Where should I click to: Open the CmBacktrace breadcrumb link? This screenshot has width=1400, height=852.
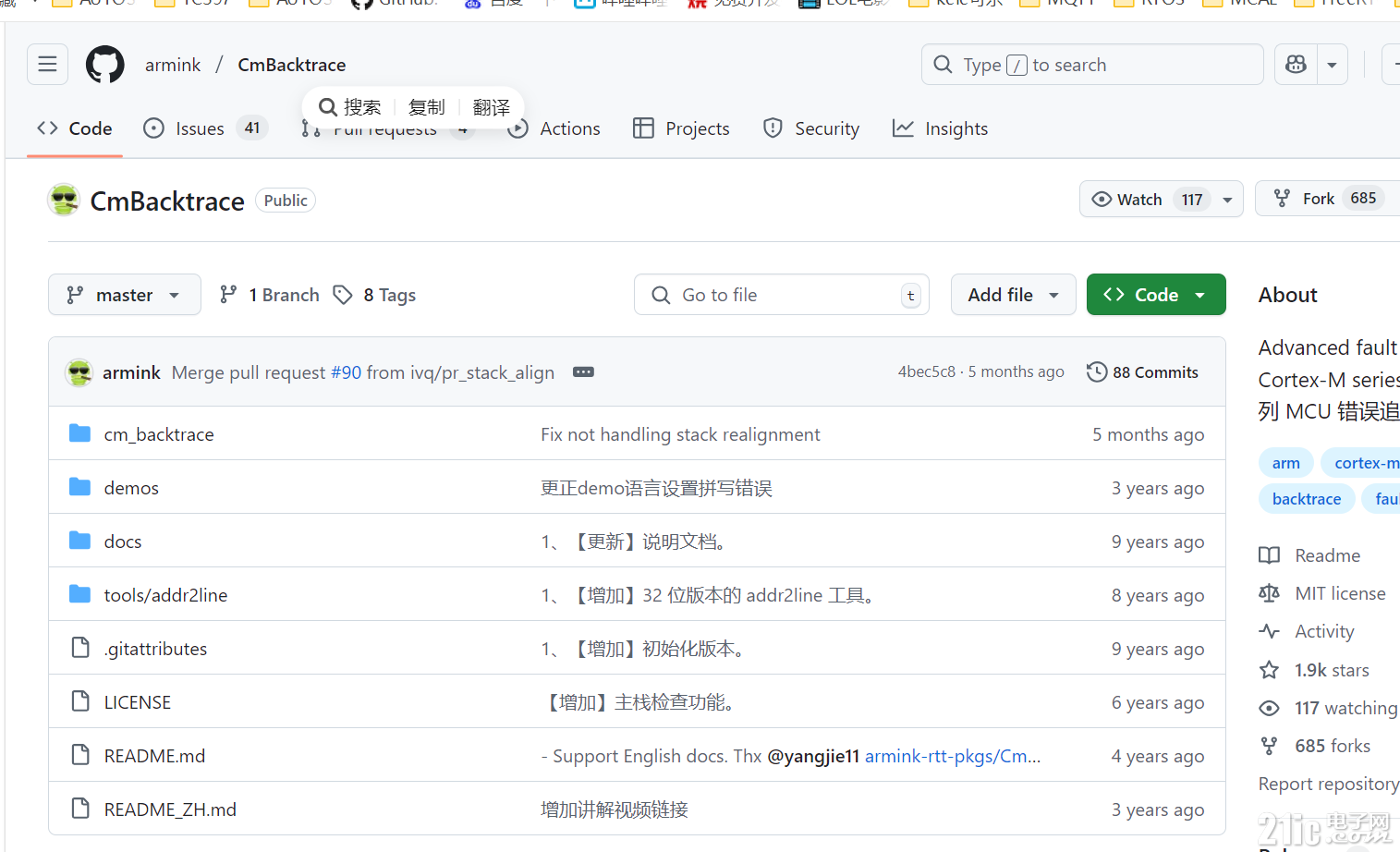(292, 65)
